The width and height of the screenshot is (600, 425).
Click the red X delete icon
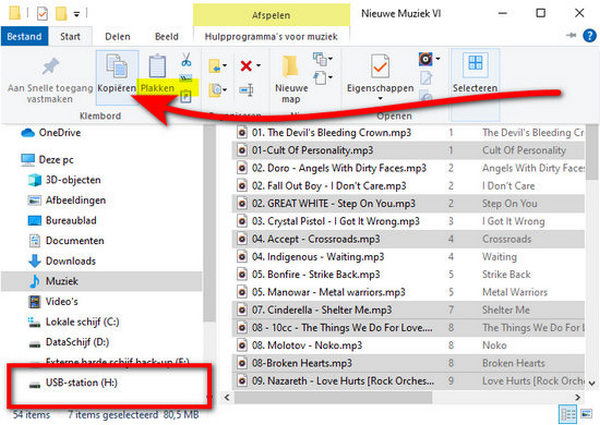tap(246, 66)
